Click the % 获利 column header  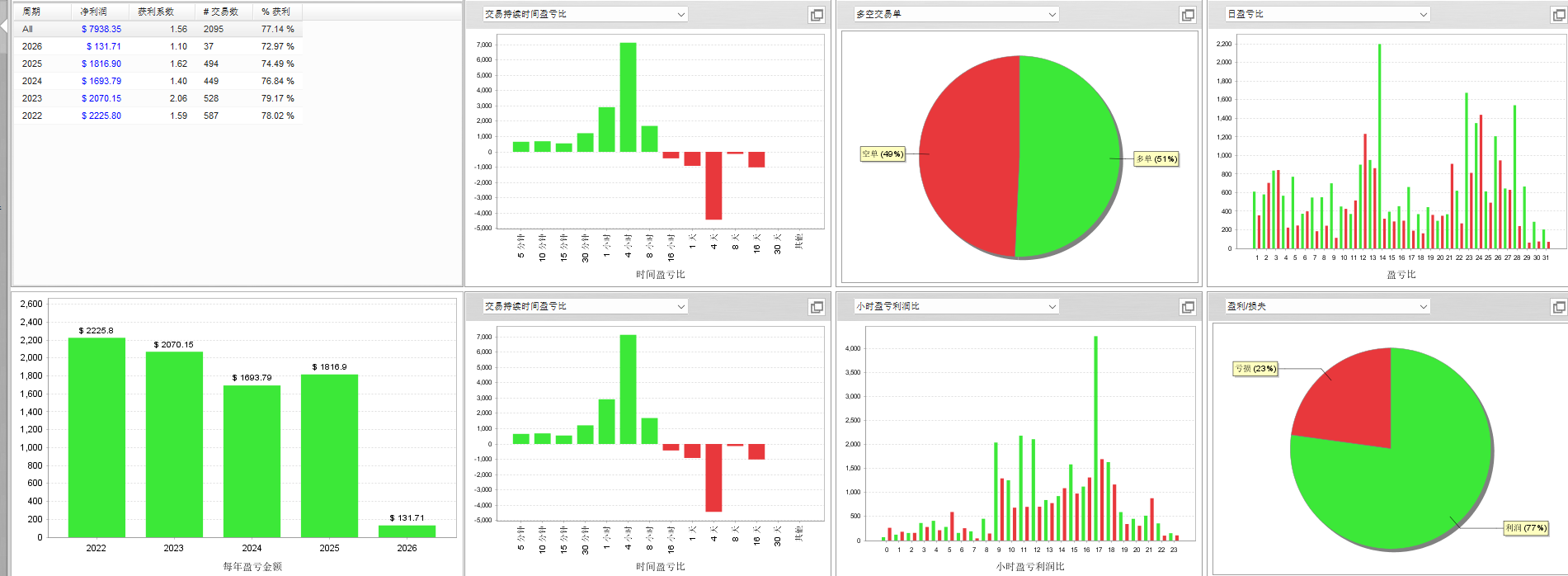(275, 12)
